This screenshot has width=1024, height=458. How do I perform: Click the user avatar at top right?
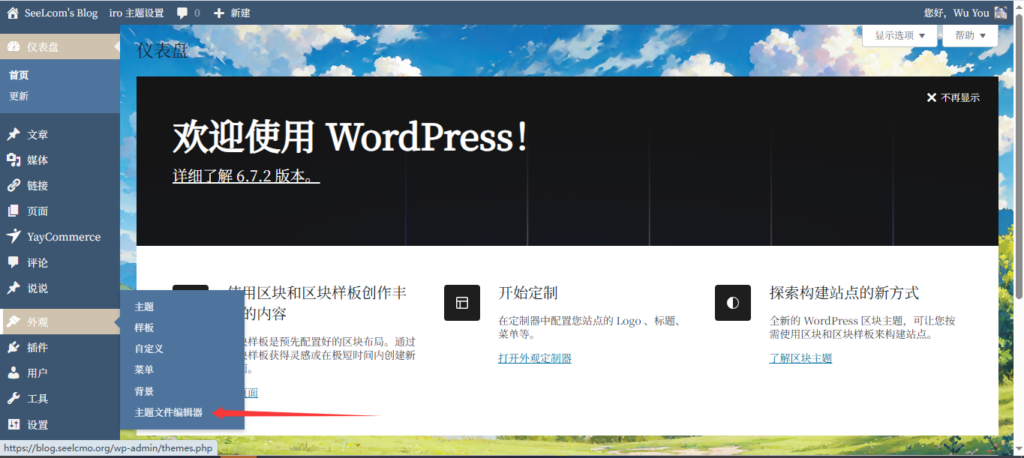pos(1007,12)
